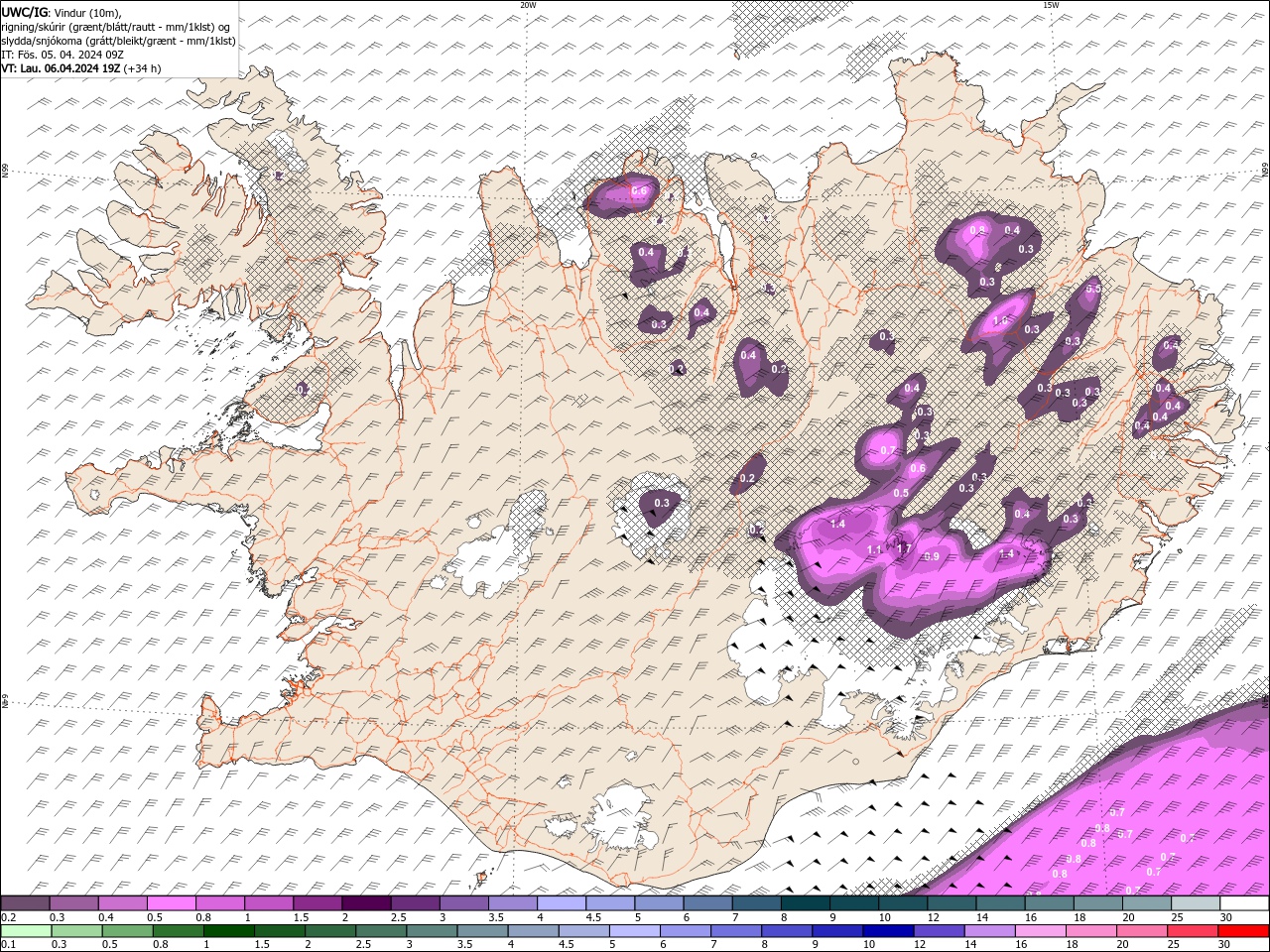Click the deep blue 10–12 rain swatch
1270x952 pixels.
(888, 931)
